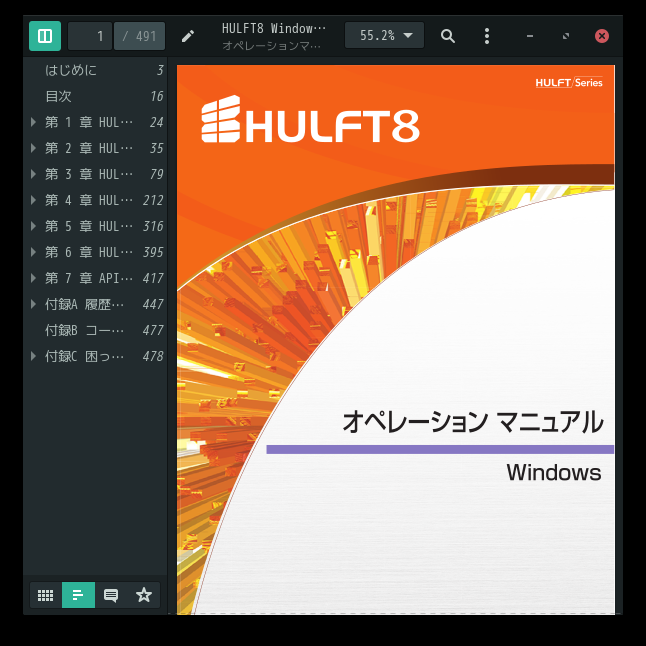
Task: Open the 55.2% zoom dropdown
Action: coord(384,35)
